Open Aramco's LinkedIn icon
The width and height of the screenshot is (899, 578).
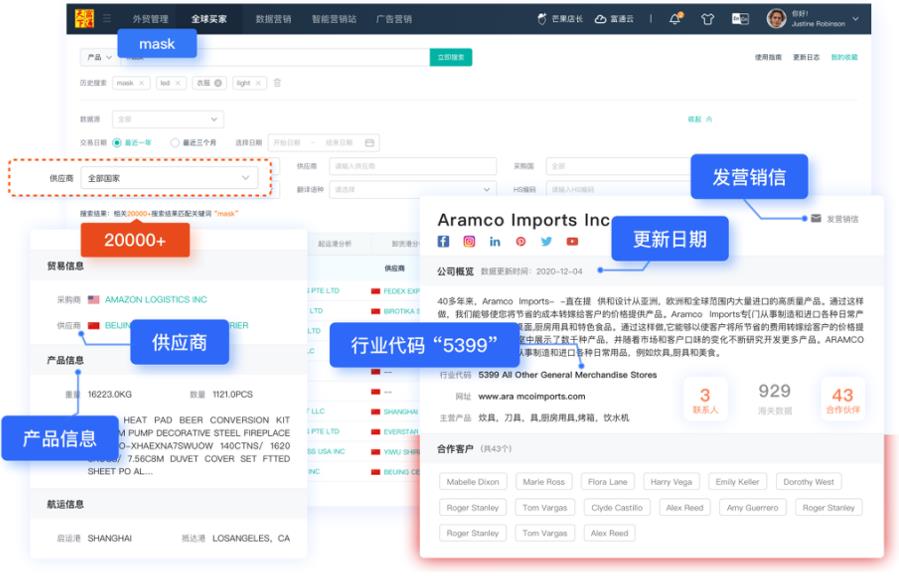pyautogui.click(x=495, y=241)
